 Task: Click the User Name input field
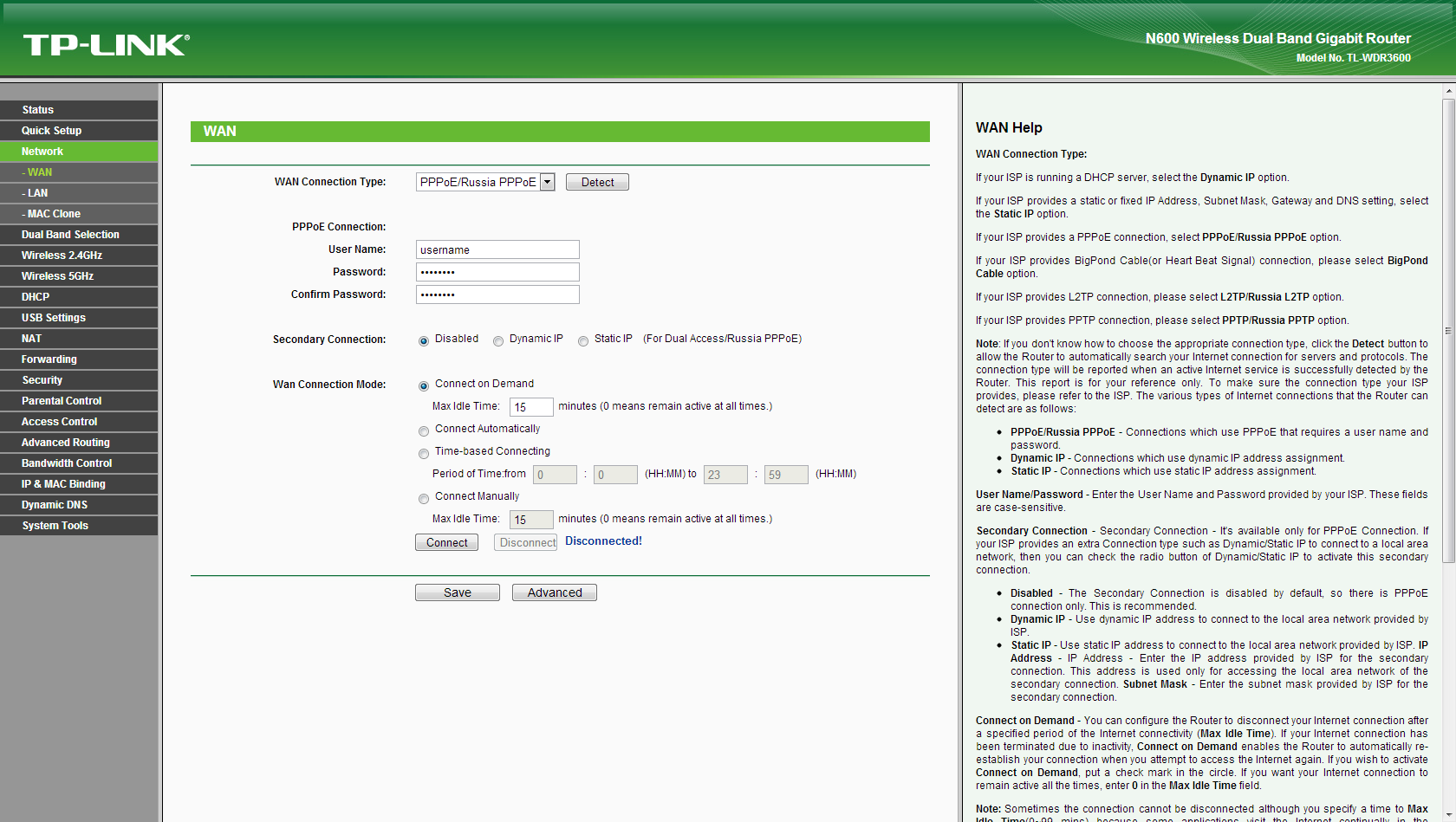click(497, 249)
